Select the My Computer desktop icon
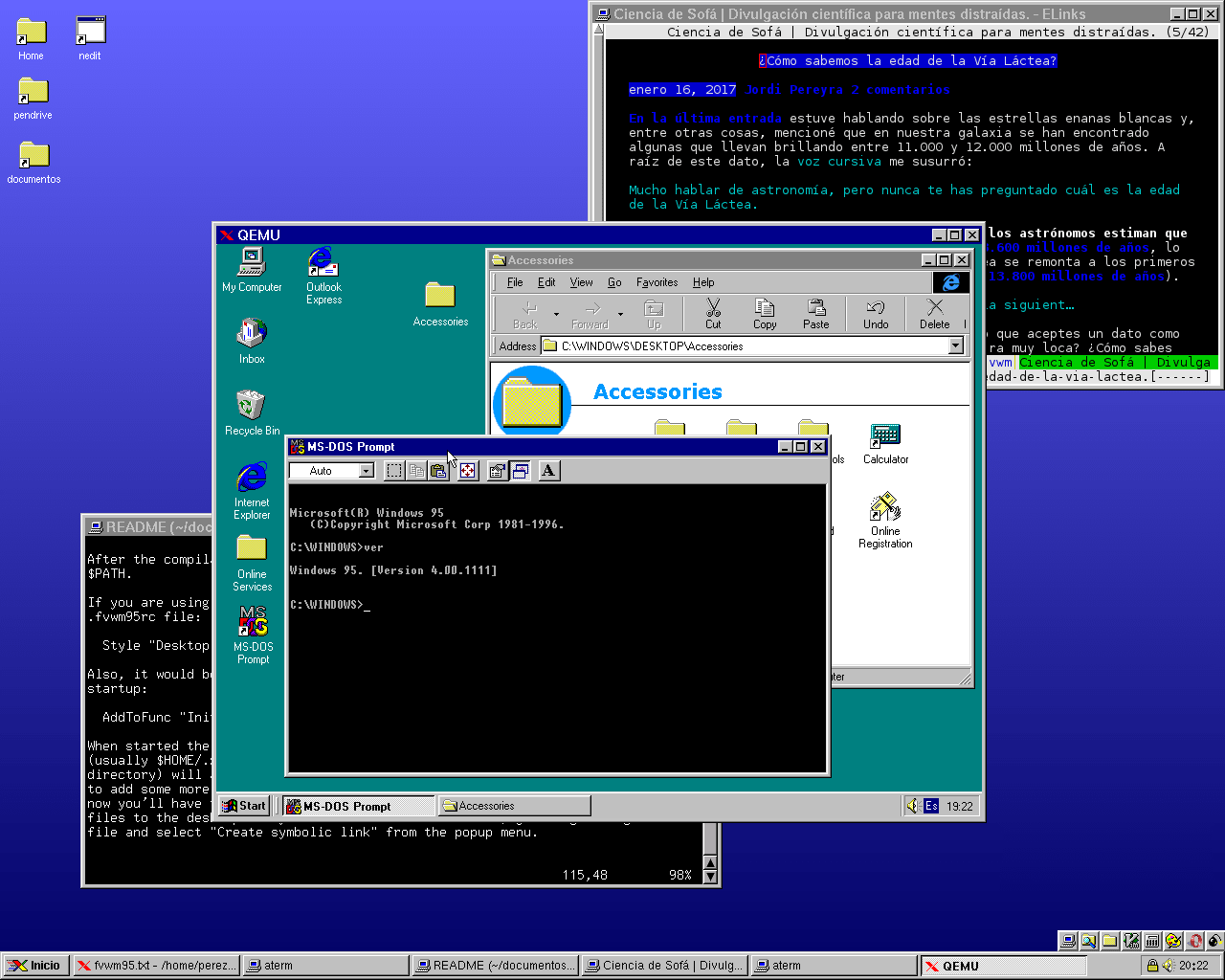1225x980 pixels. coord(252,270)
